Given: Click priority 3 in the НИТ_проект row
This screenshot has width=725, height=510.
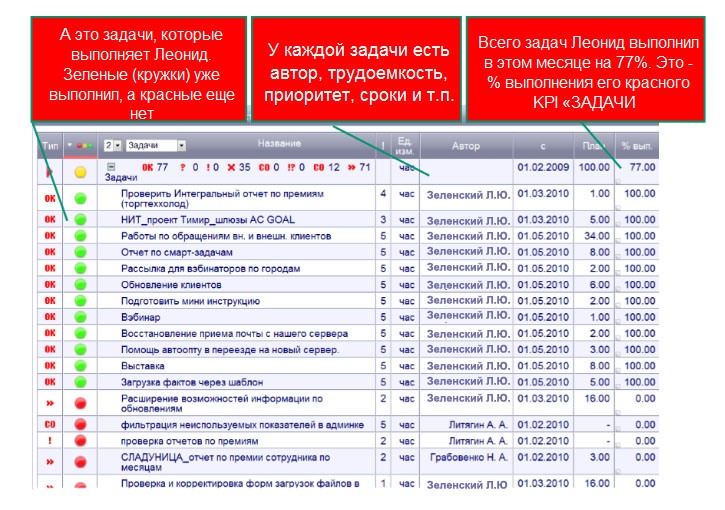Looking at the screenshot, I should (383, 220).
